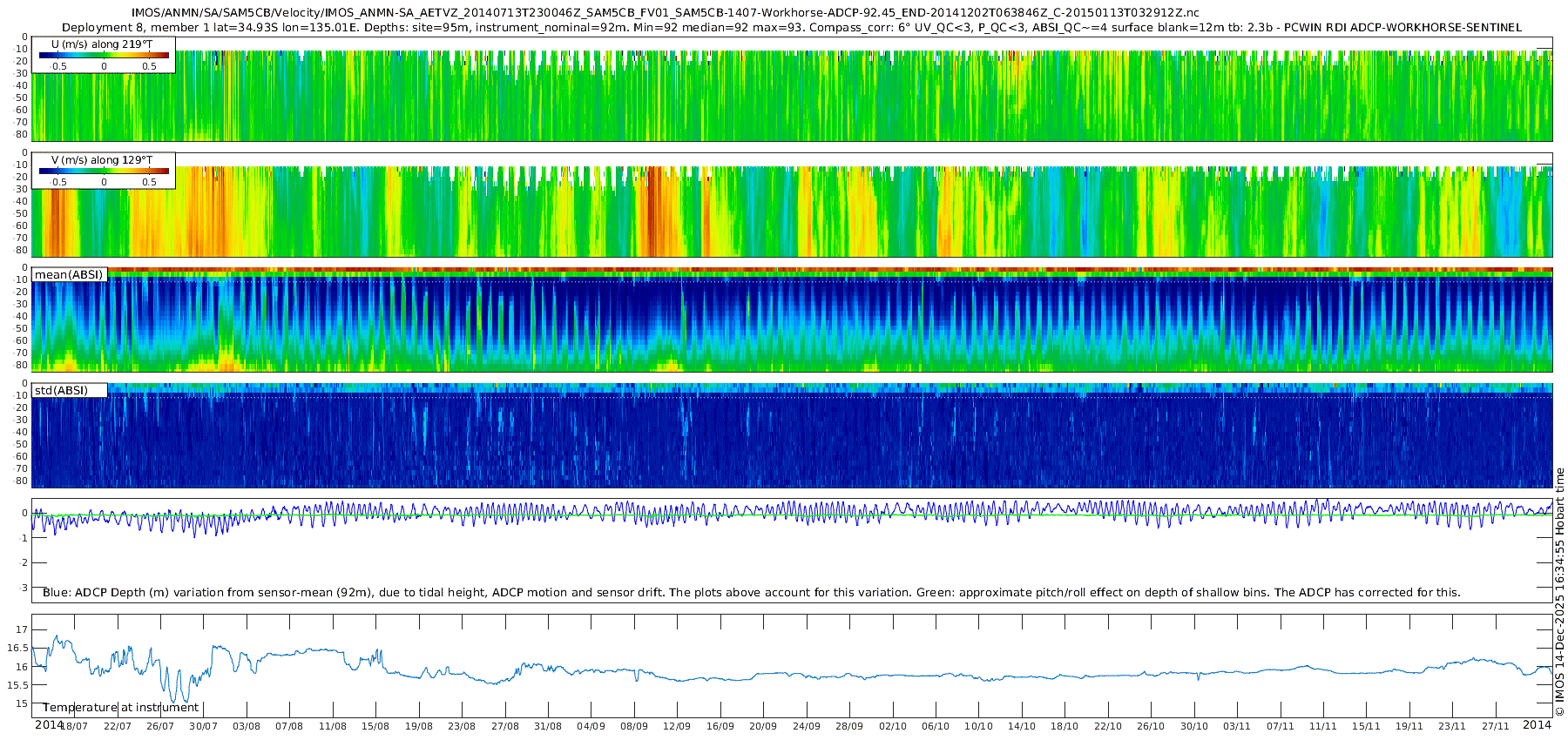Click the U velocity colorbar

(104, 56)
